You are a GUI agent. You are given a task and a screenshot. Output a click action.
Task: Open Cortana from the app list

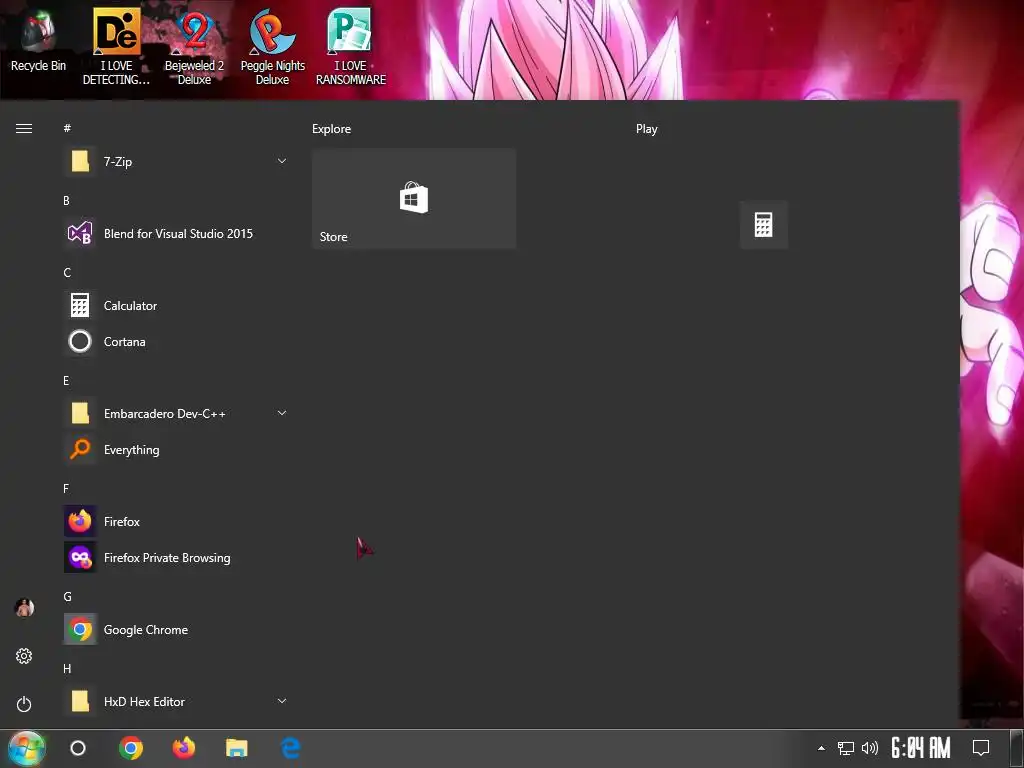pos(178,342)
